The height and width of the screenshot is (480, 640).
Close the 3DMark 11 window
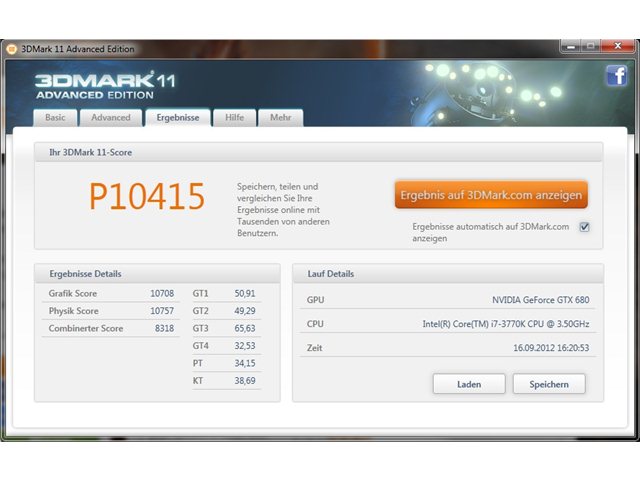pyautogui.click(x=618, y=46)
